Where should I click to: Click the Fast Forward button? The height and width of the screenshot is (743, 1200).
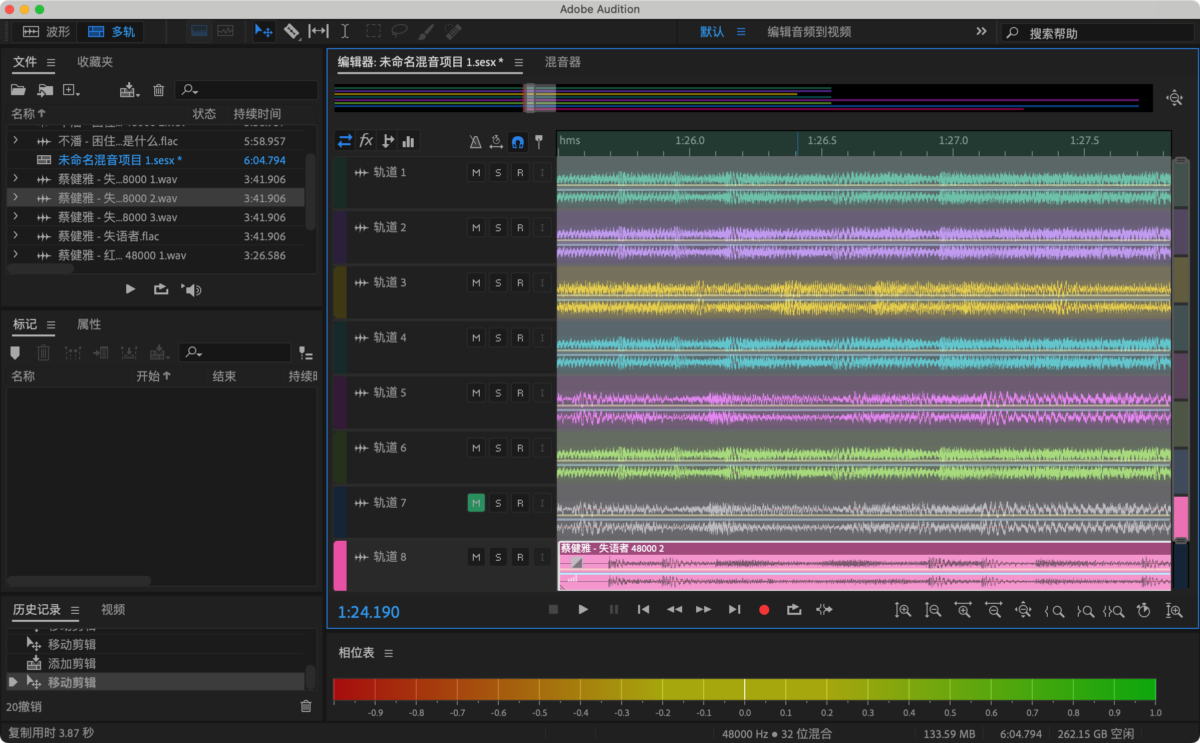click(704, 609)
